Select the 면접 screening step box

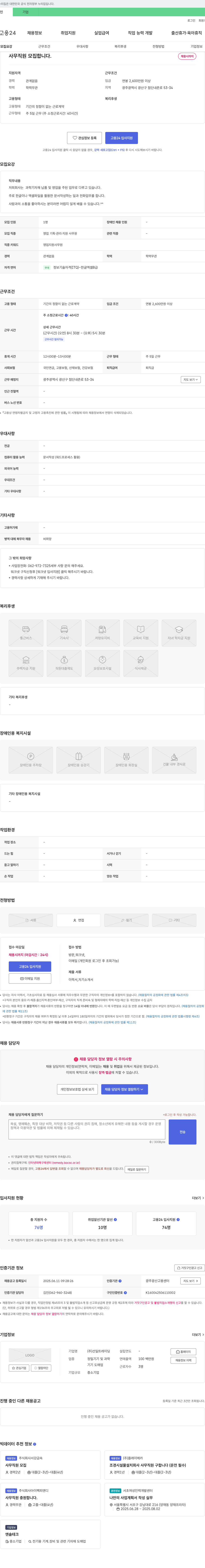click(x=78, y=920)
